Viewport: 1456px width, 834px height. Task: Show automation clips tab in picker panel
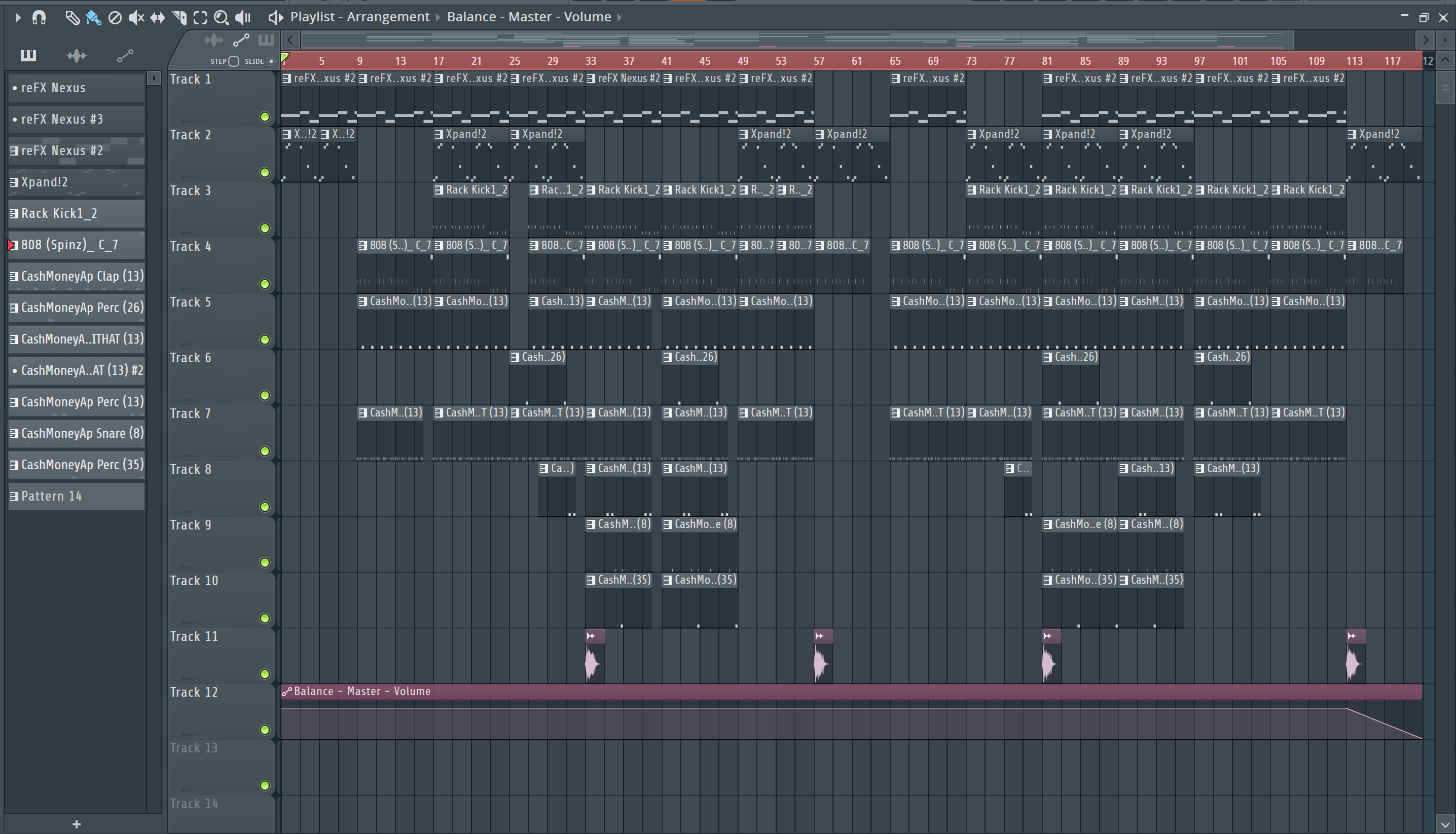[125, 55]
